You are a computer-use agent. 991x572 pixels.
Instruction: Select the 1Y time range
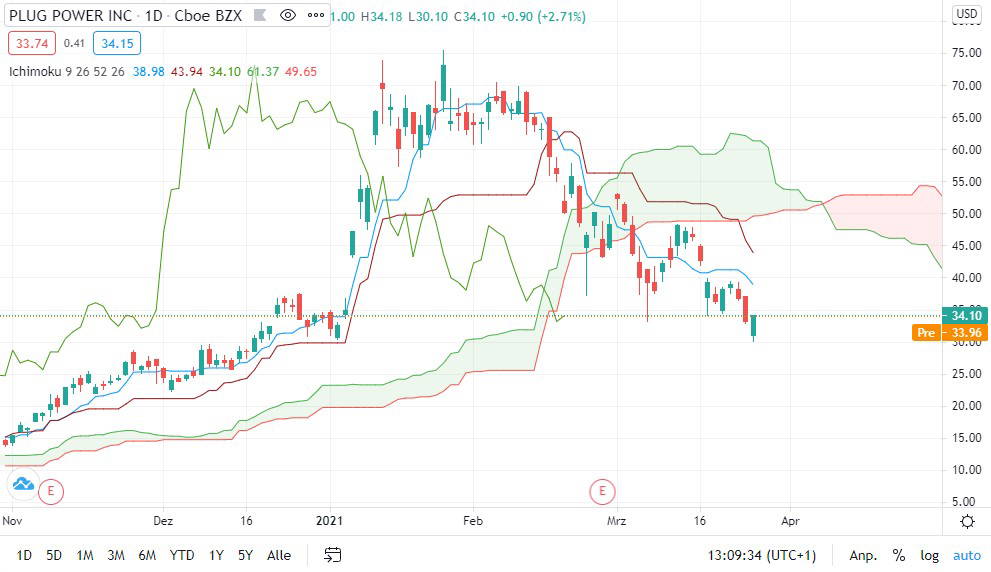[216, 555]
